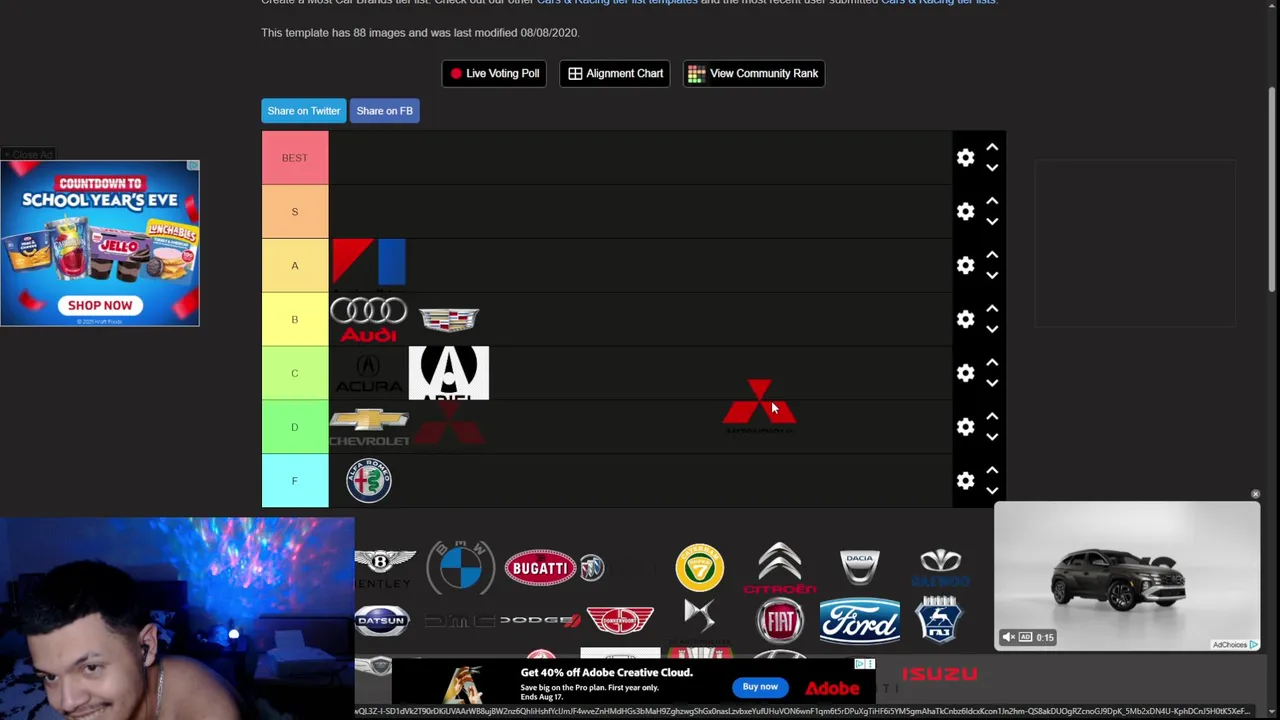
Task: Move the S tier row up
Action: [x=992, y=202]
